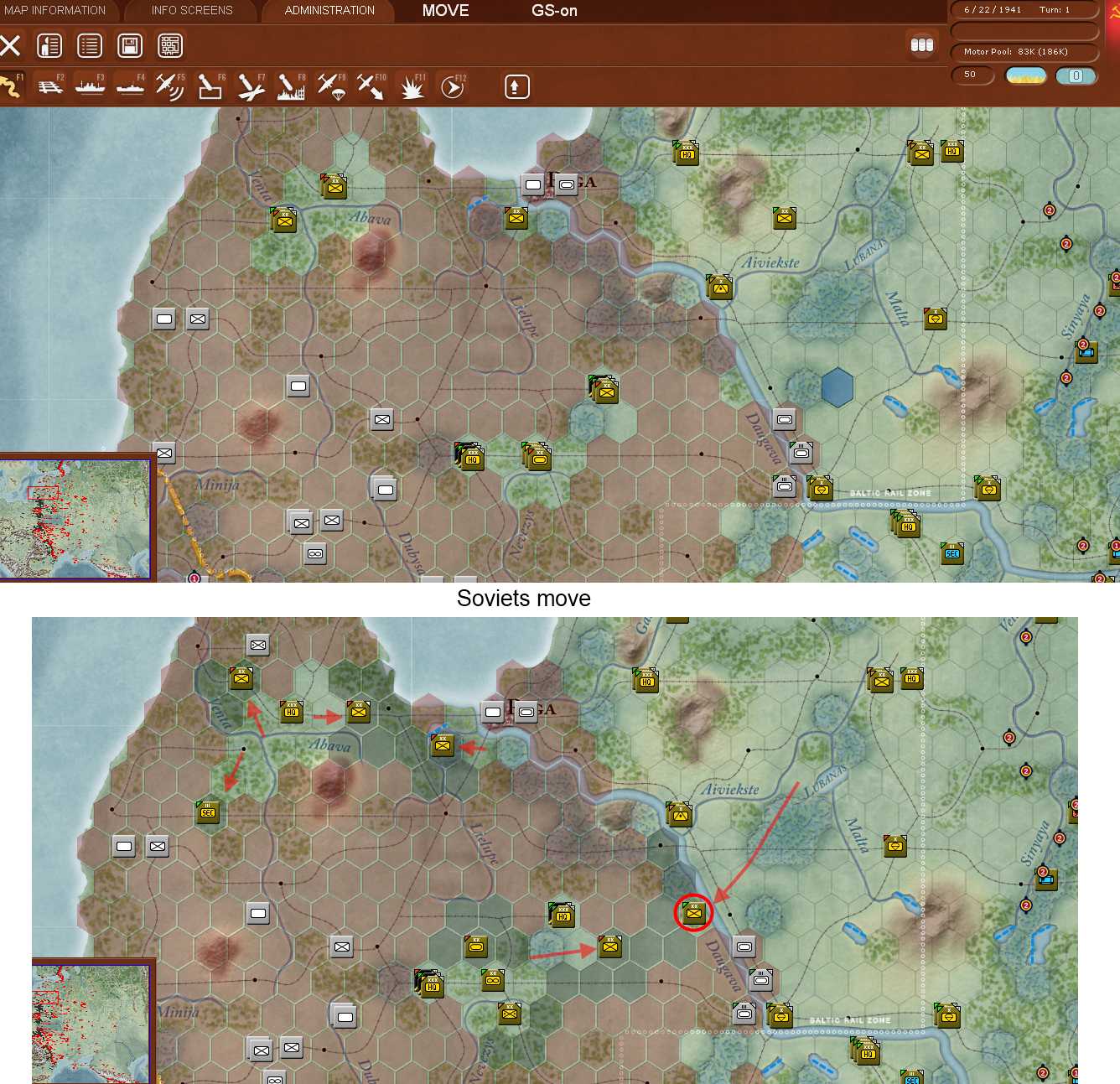1120x1084 pixels.
Task: Click the three-cylinder icon near the date panel
Action: pyautogui.click(x=922, y=44)
